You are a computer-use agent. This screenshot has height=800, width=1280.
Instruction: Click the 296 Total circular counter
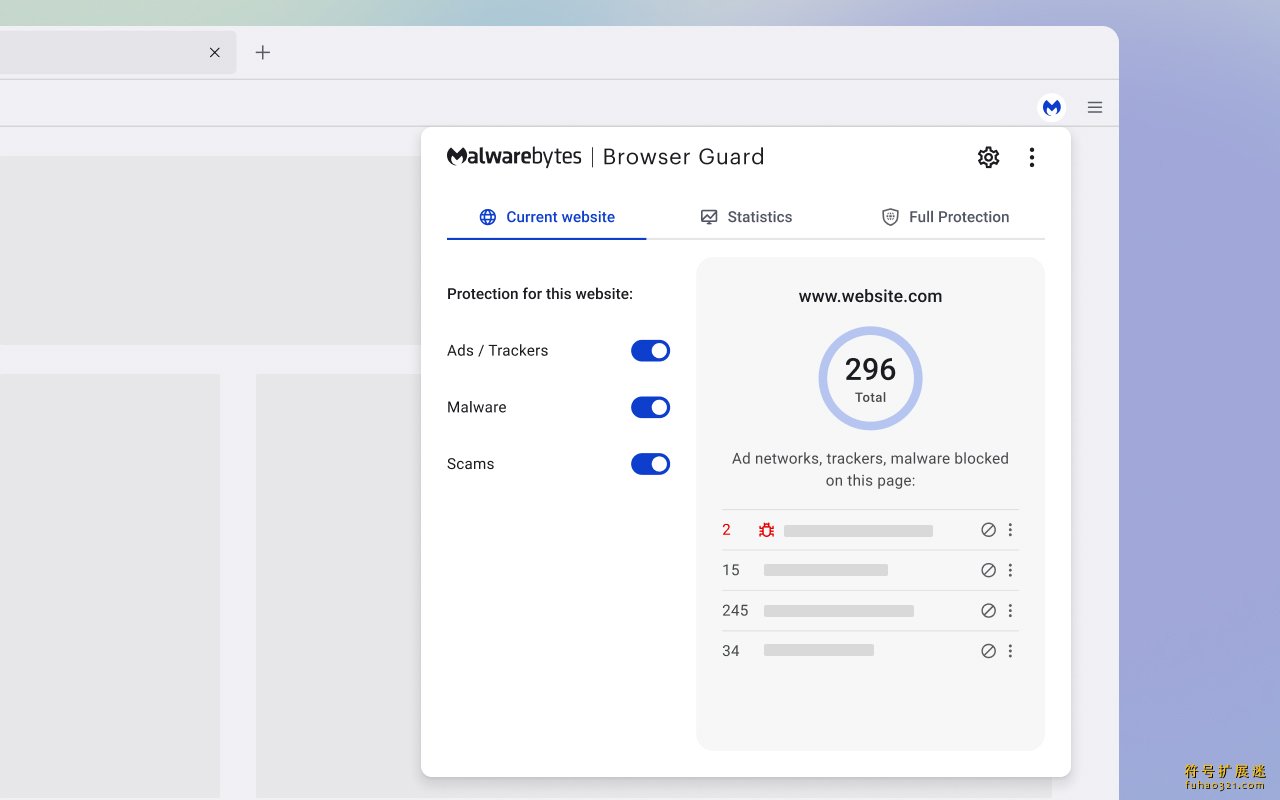(x=870, y=378)
